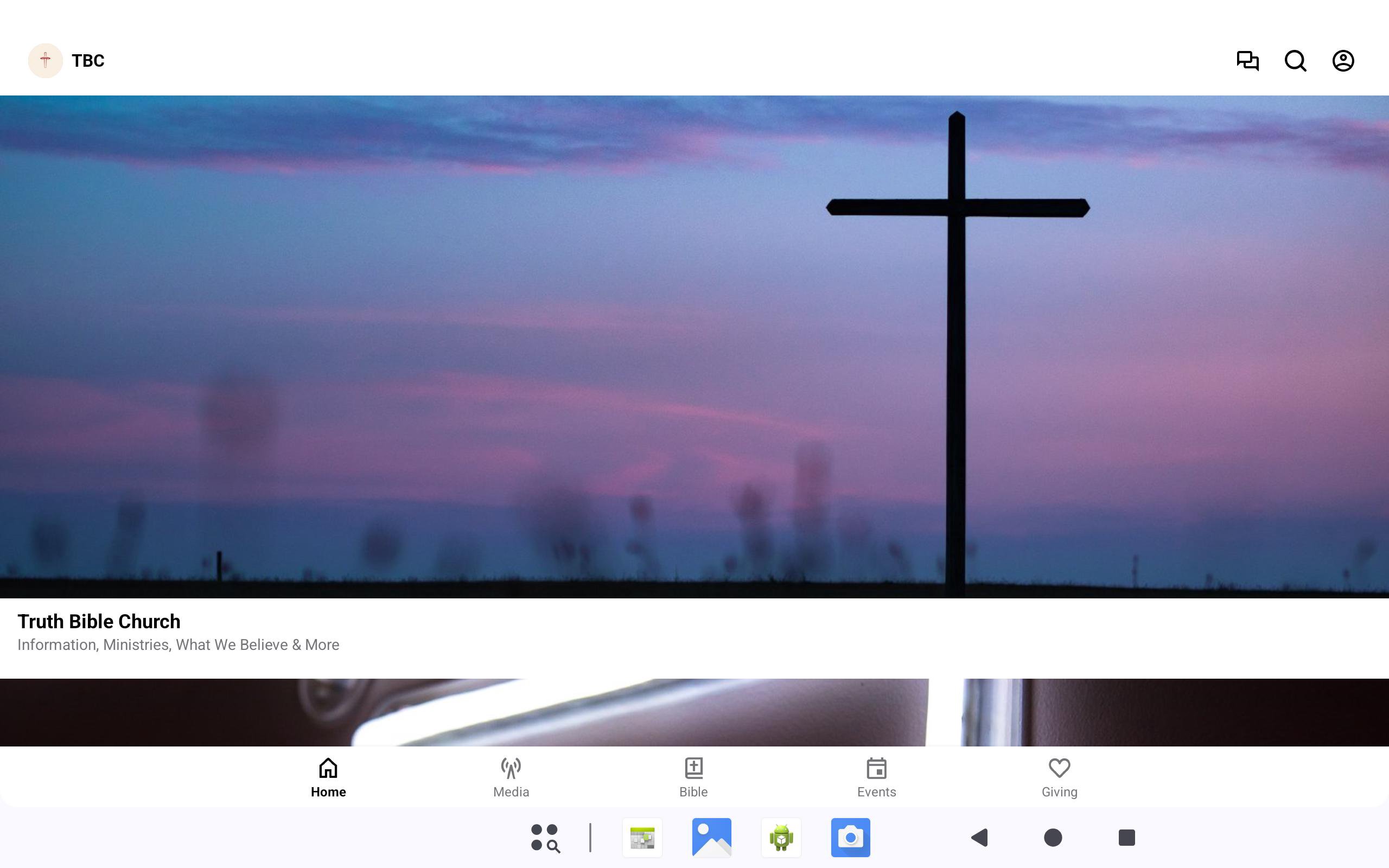This screenshot has width=1389, height=868.
Task: Click the search magnifier icon
Action: point(1296,60)
